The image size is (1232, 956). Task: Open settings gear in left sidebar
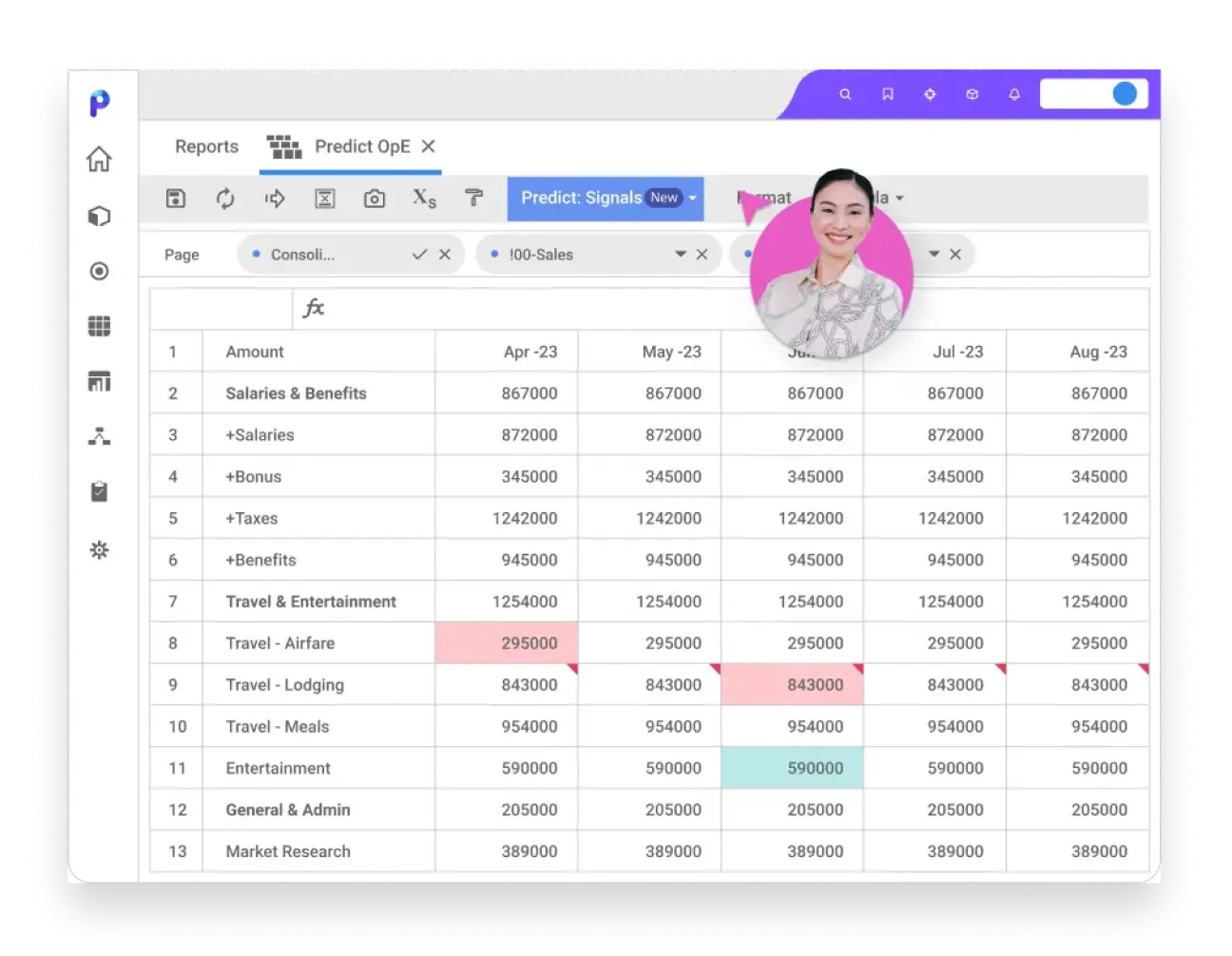pyautogui.click(x=99, y=550)
